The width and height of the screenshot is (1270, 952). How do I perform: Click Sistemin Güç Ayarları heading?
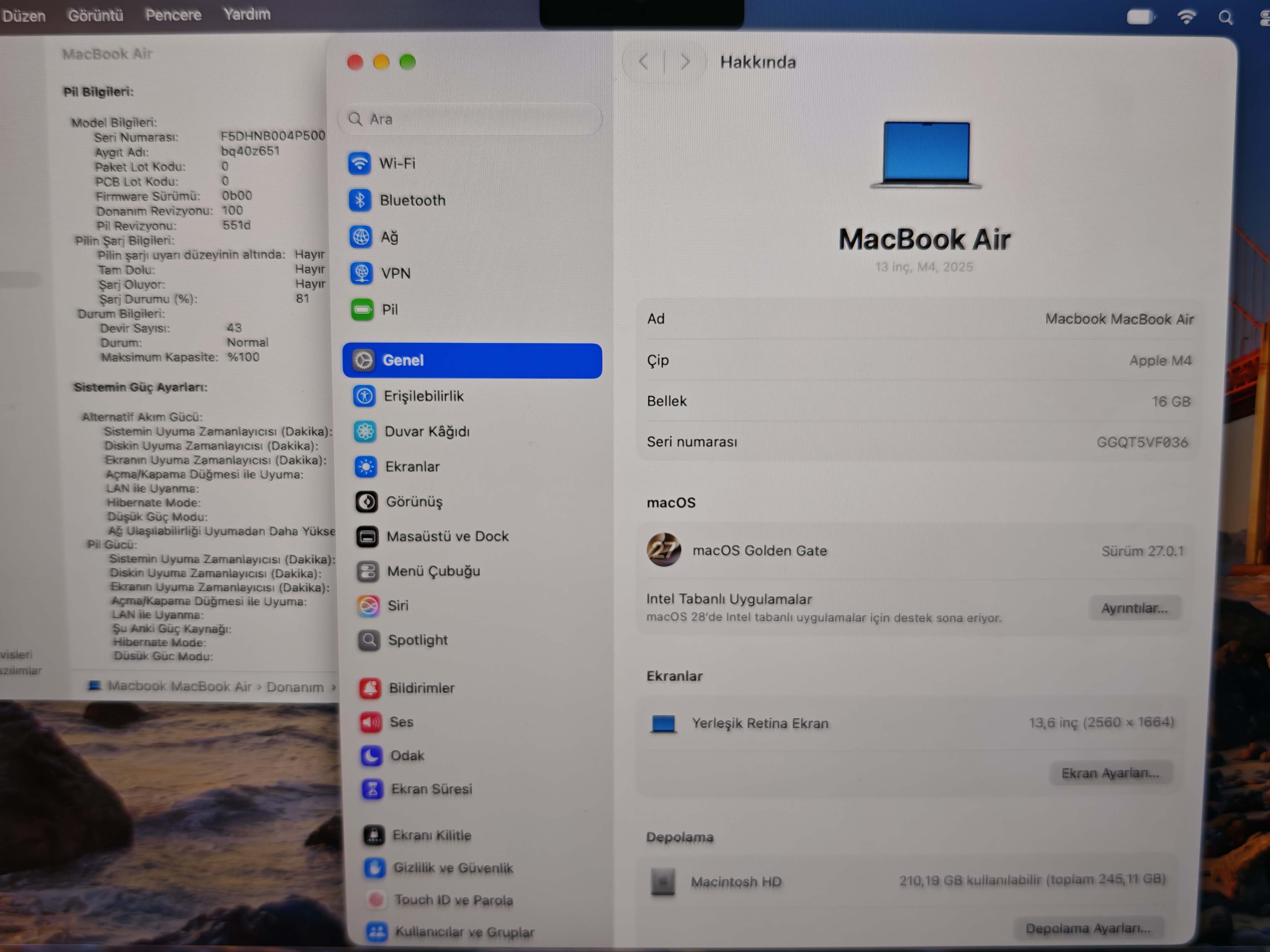pos(141,387)
